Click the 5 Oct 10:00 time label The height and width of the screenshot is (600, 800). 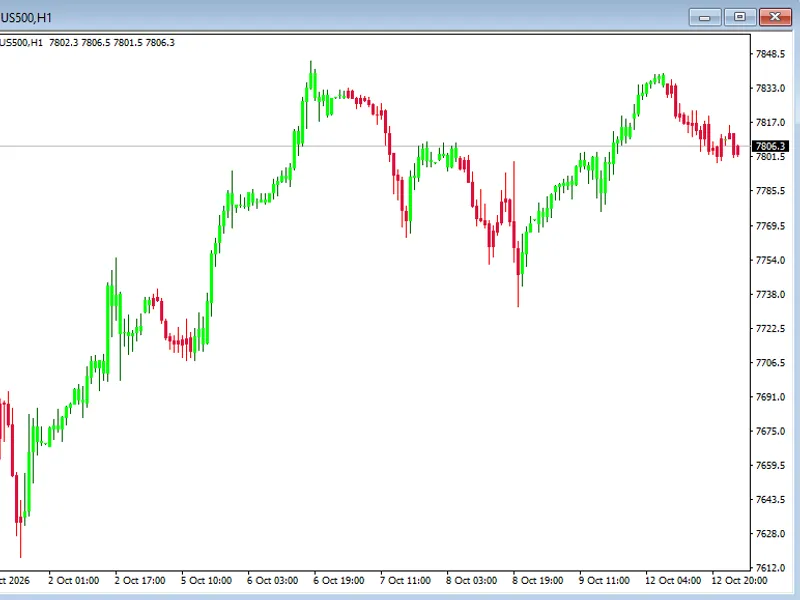click(x=206, y=581)
